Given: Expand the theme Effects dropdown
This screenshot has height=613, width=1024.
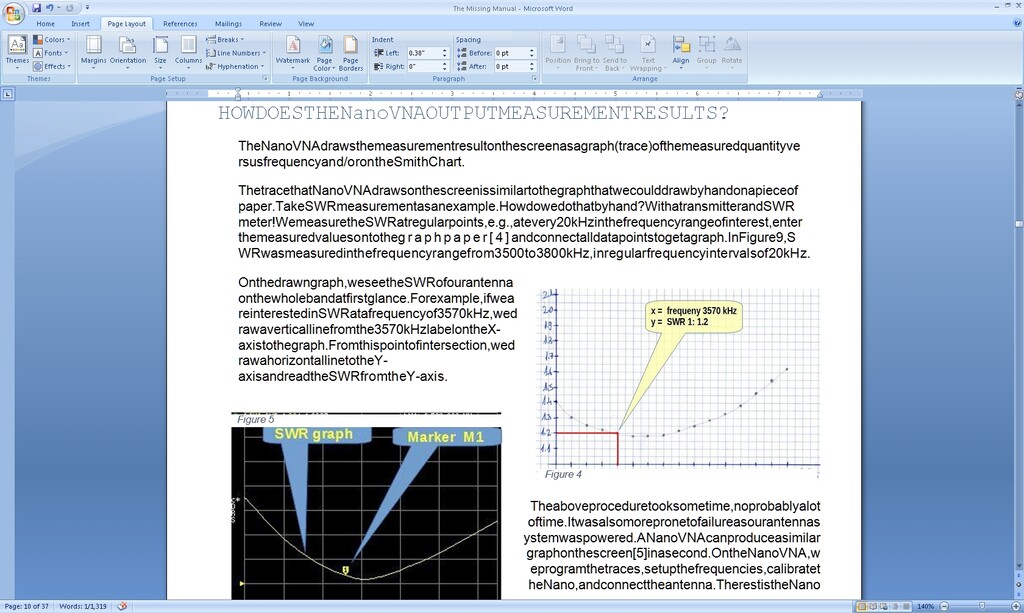Looking at the screenshot, I should point(52,66).
